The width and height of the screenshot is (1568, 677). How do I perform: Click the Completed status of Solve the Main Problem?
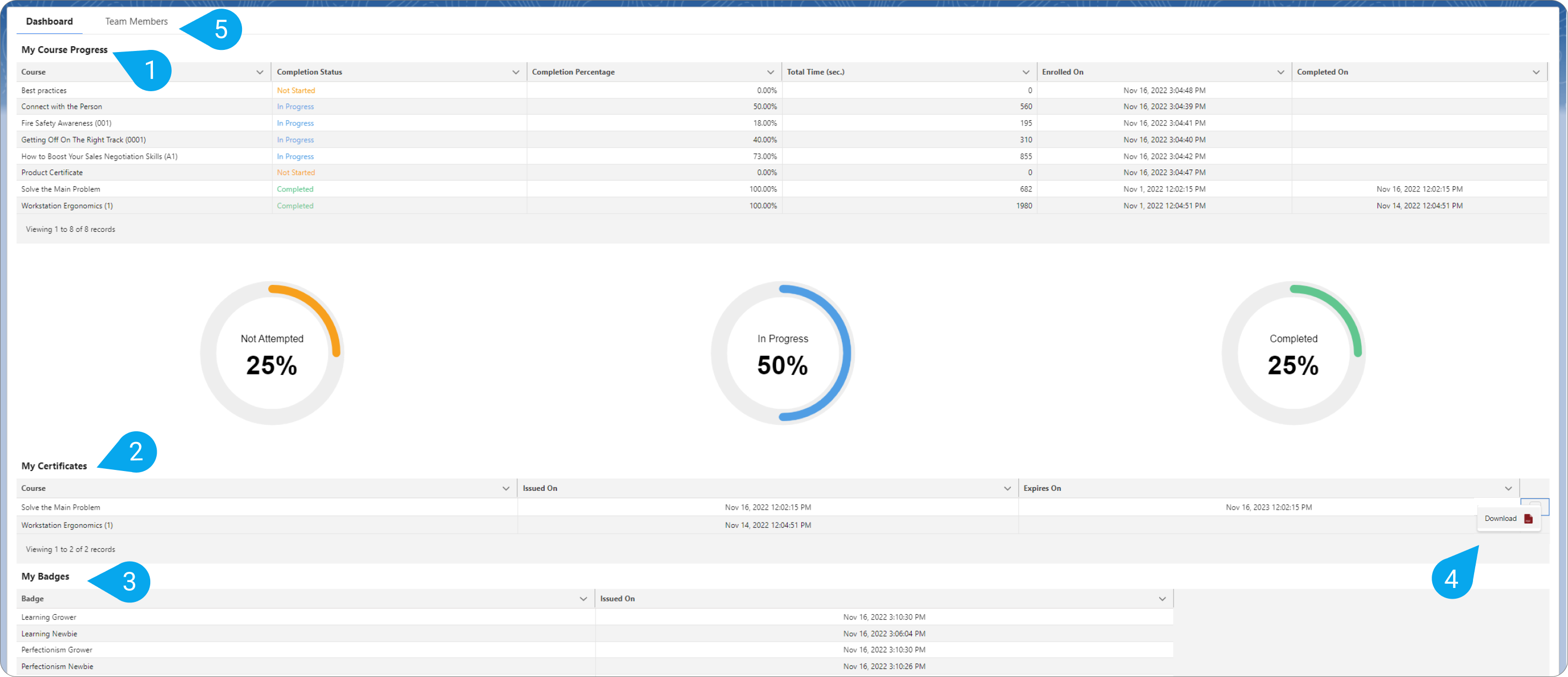[295, 189]
